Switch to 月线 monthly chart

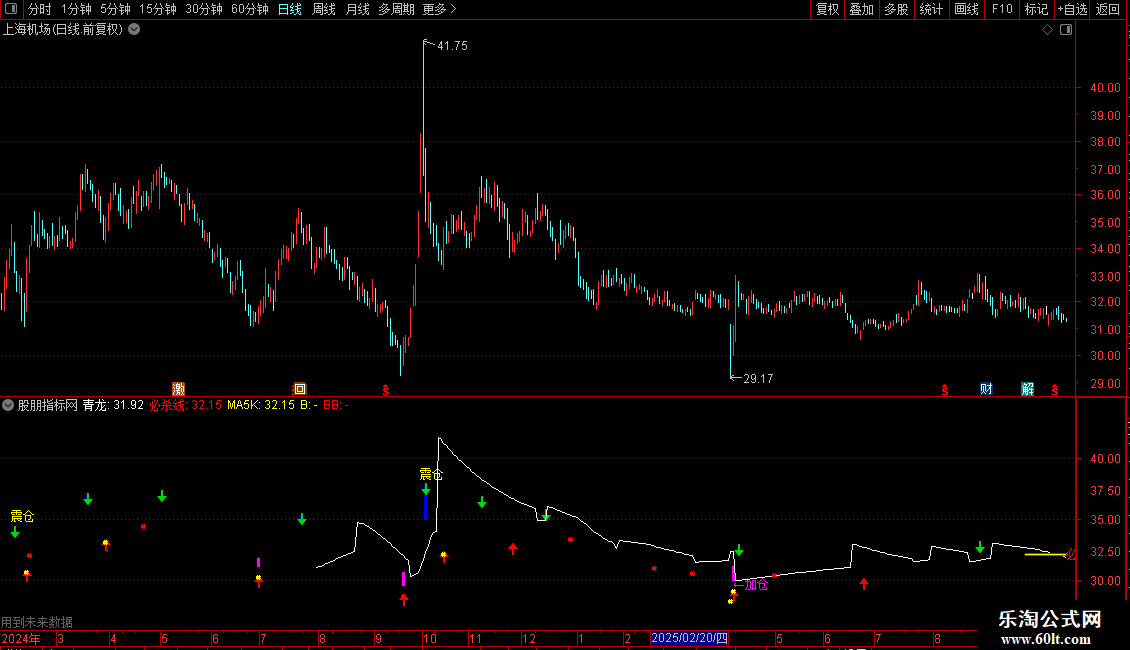click(x=357, y=9)
